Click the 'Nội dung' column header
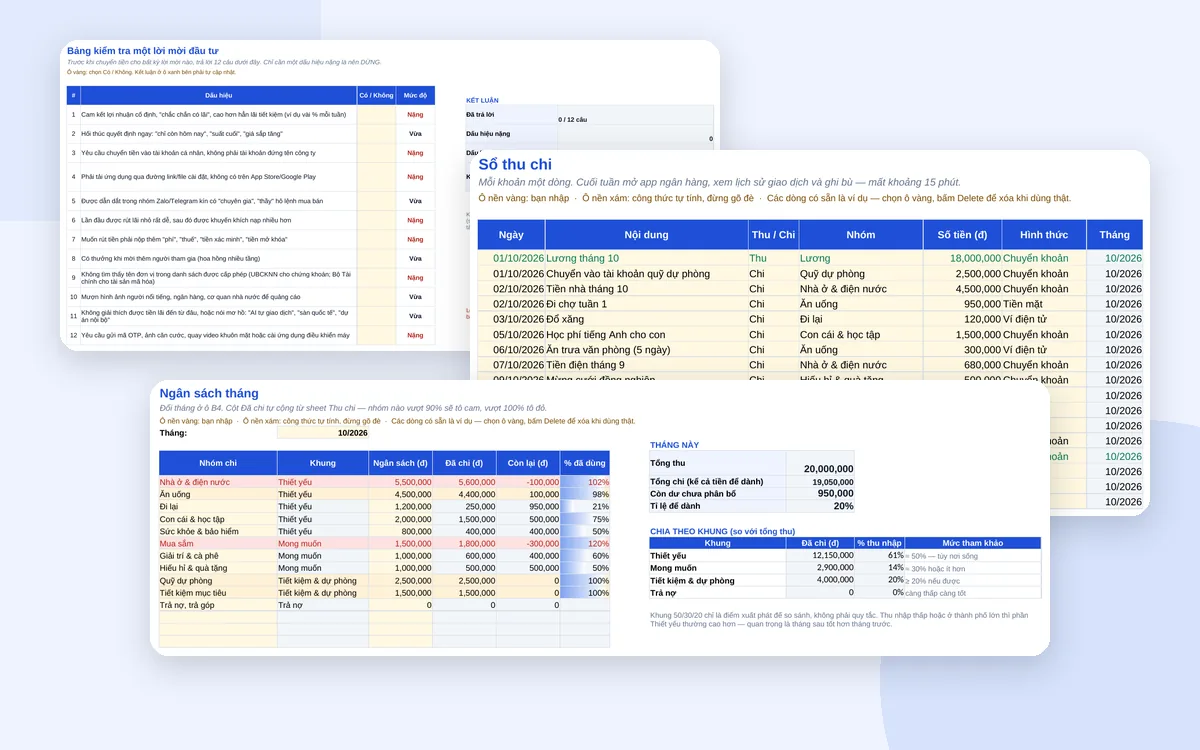 (647, 235)
